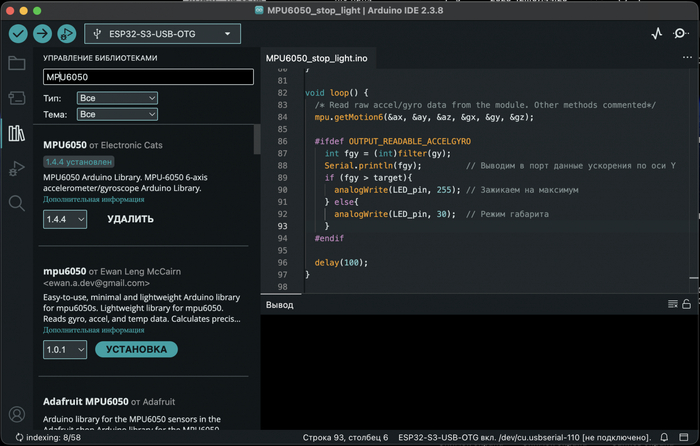Viewport: 700px width, 446px height.
Task: Open the Тип filter dropdown
Action: tap(117, 98)
